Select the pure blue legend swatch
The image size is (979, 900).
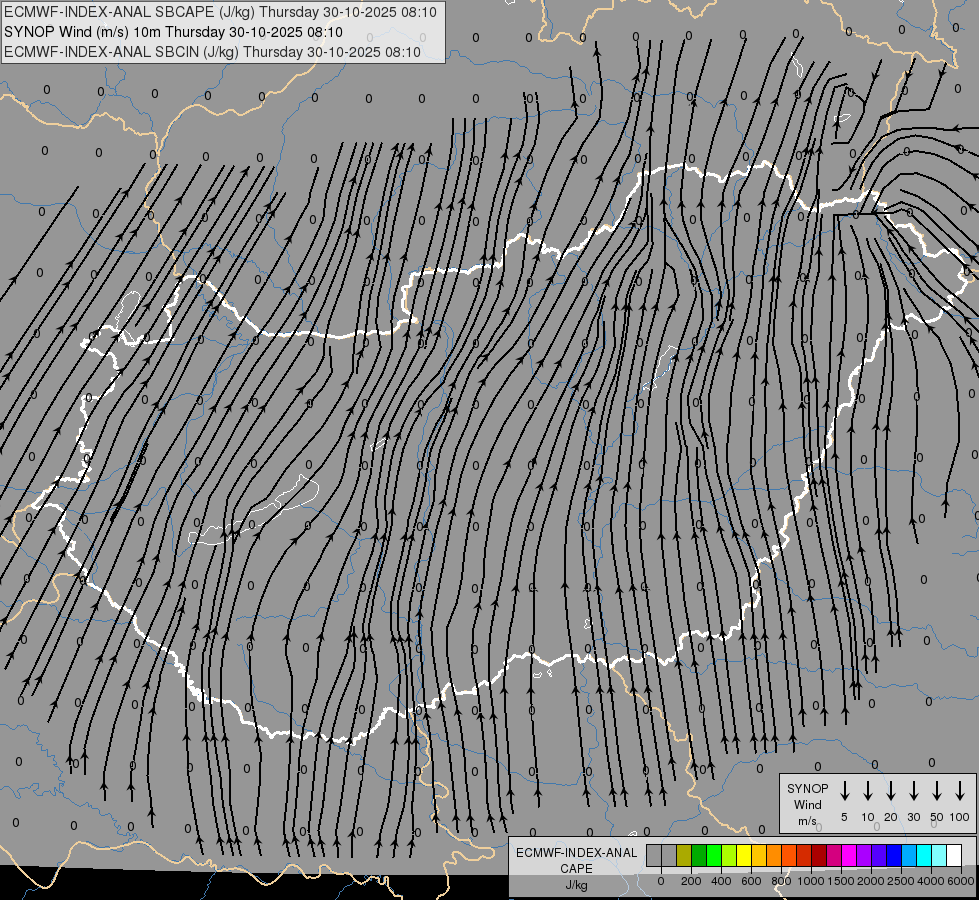click(893, 855)
